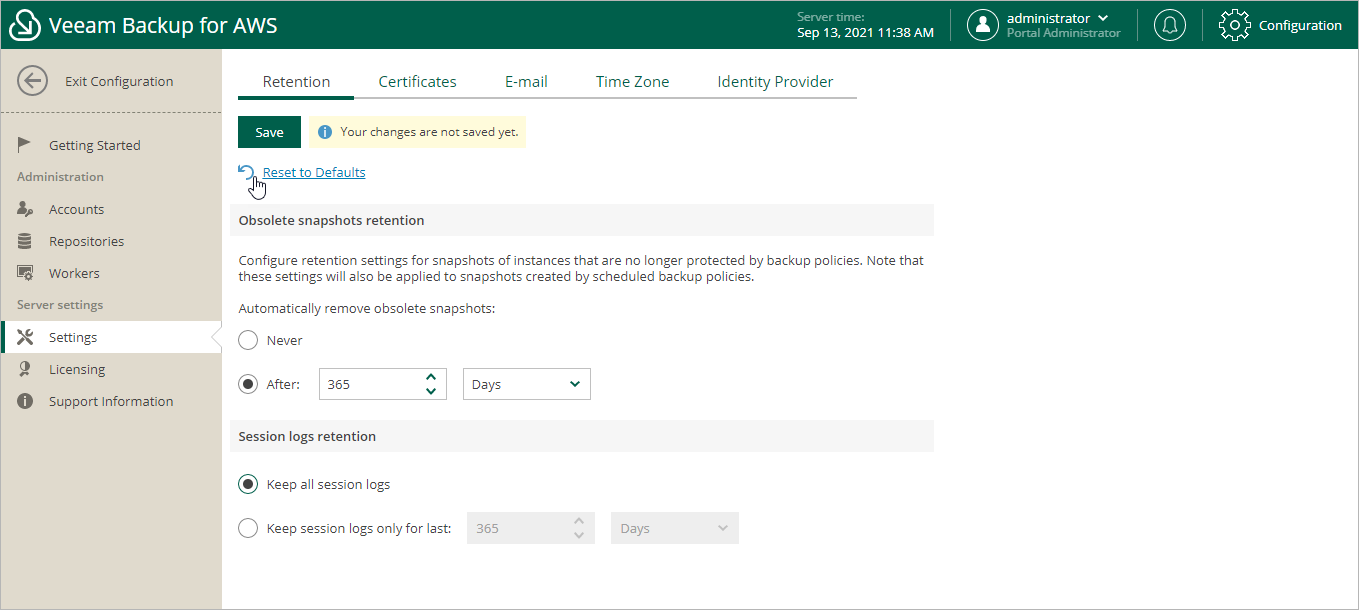
Task: Open Support Information in sidebar
Action: pyautogui.click(x=111, y=401)
